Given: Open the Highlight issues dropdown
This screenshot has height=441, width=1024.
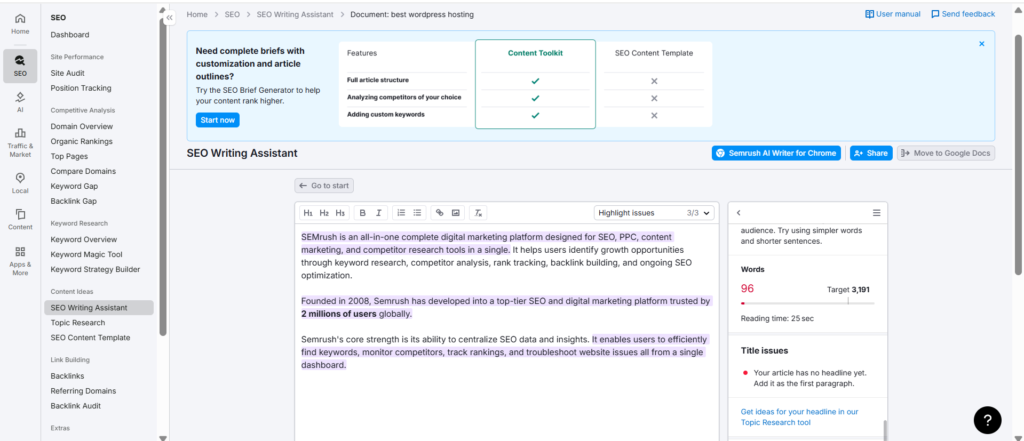Looking at the screenshot, I should (x=654, y=212).
